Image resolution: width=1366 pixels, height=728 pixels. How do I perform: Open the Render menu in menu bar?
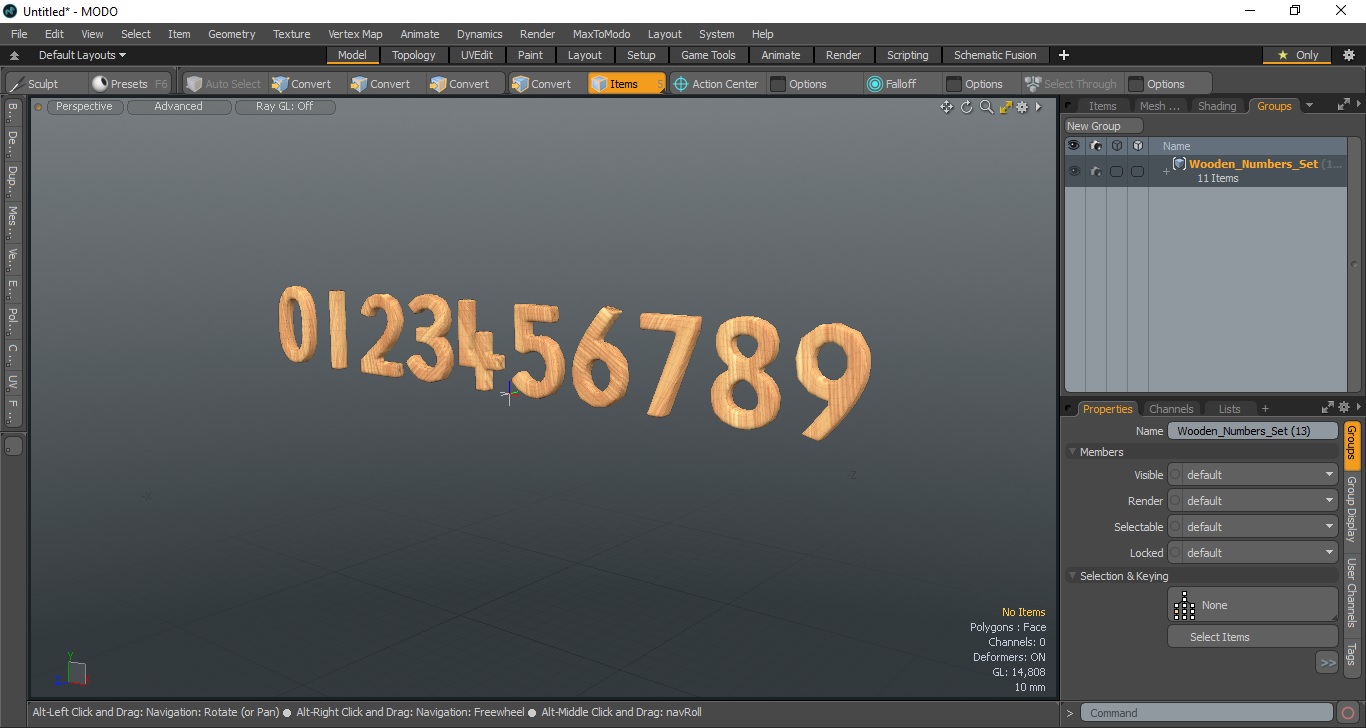pos(537,34)
